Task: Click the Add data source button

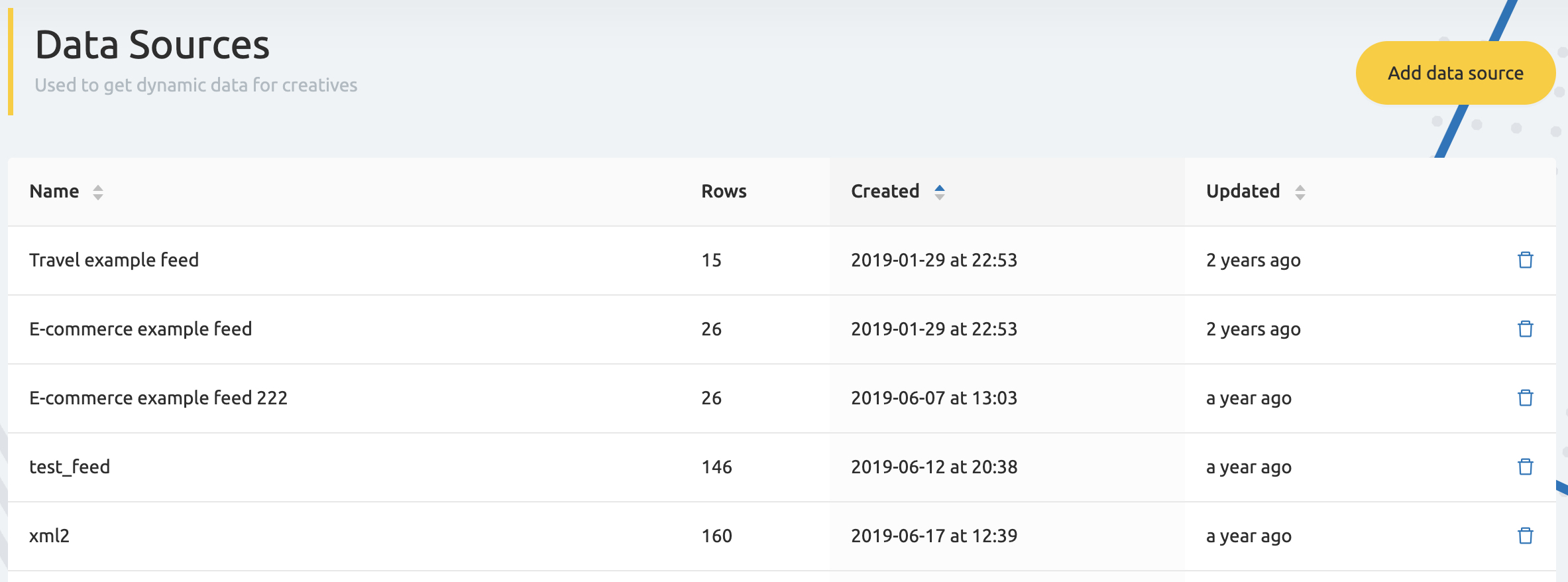Action: [x=1455, y=73]
